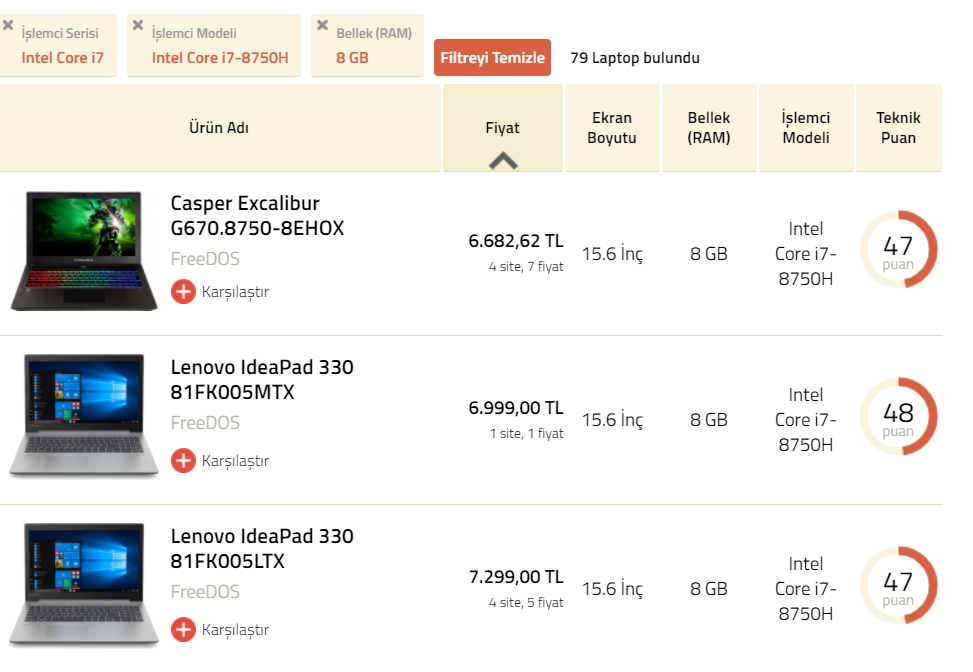Viewport: 973px width, 672px height.
Task: Toggle price sort arrow under Fiyat
Action: tap(503, 161)
